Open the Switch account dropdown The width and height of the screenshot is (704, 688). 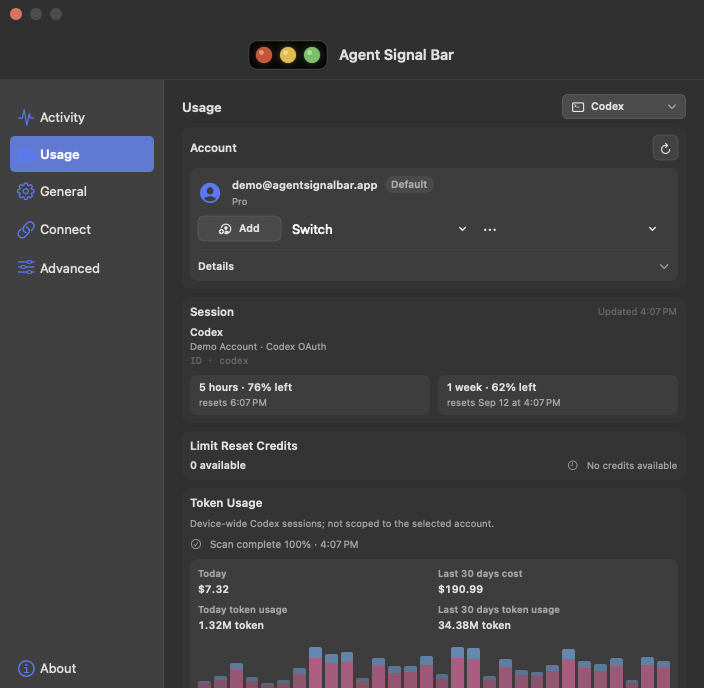(379, 229)
